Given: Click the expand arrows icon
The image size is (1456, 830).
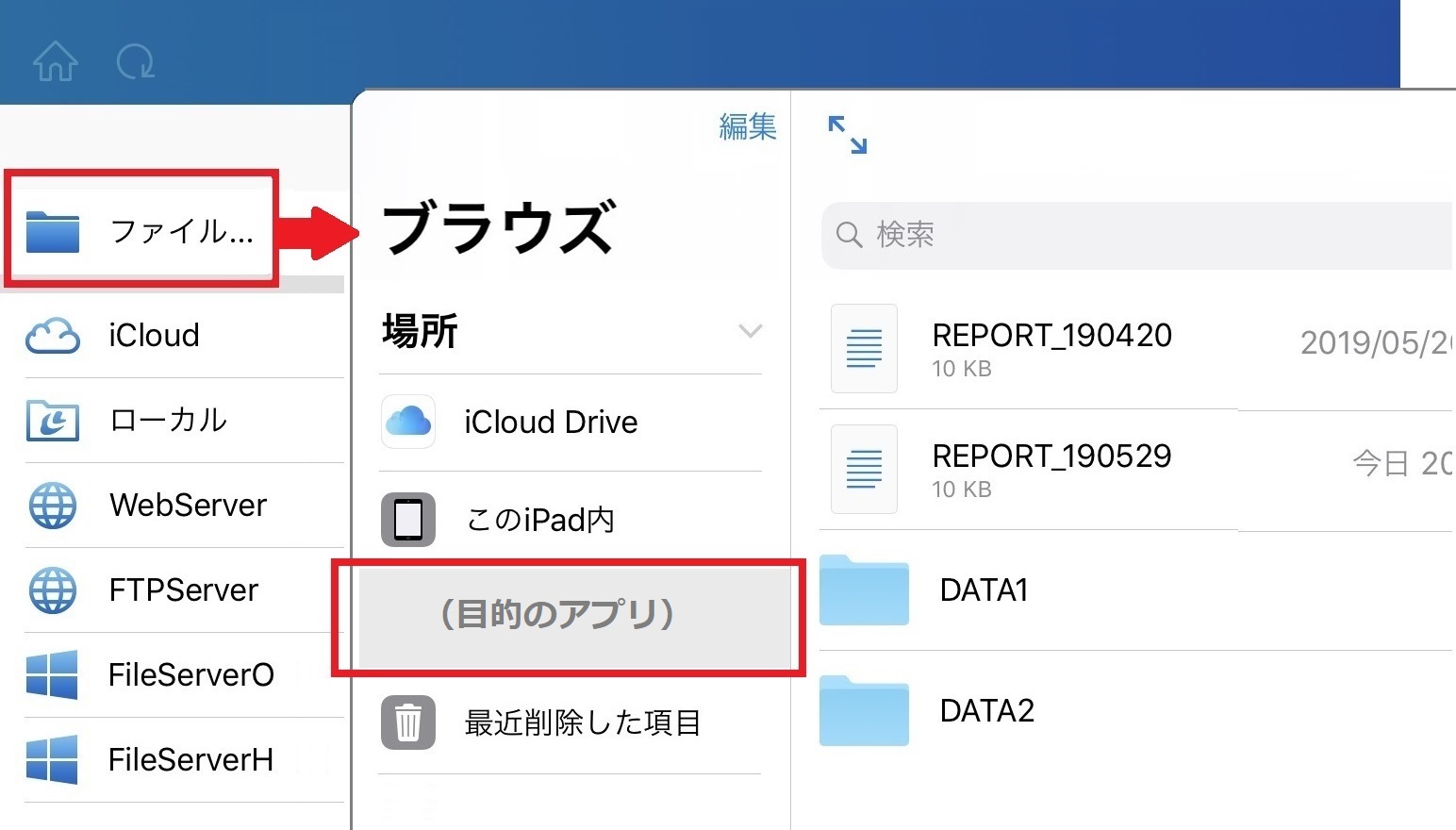Looking at the screenshot, I should pos(847,135).
